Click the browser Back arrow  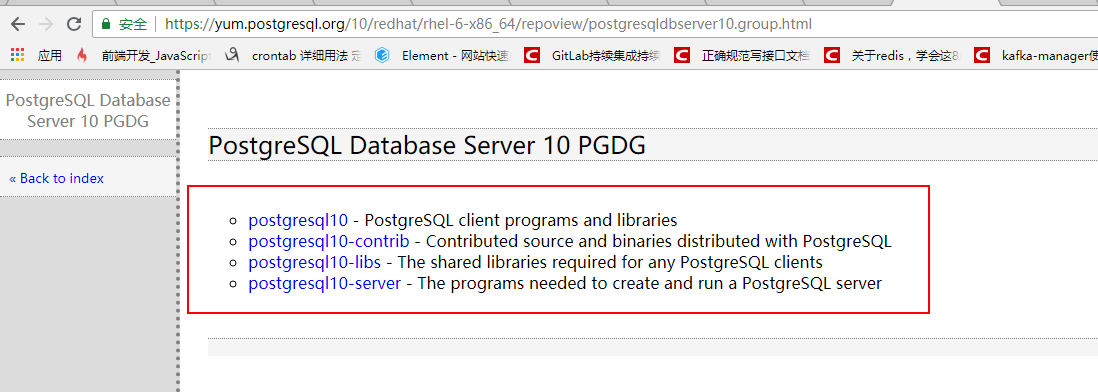coord(18,24)
